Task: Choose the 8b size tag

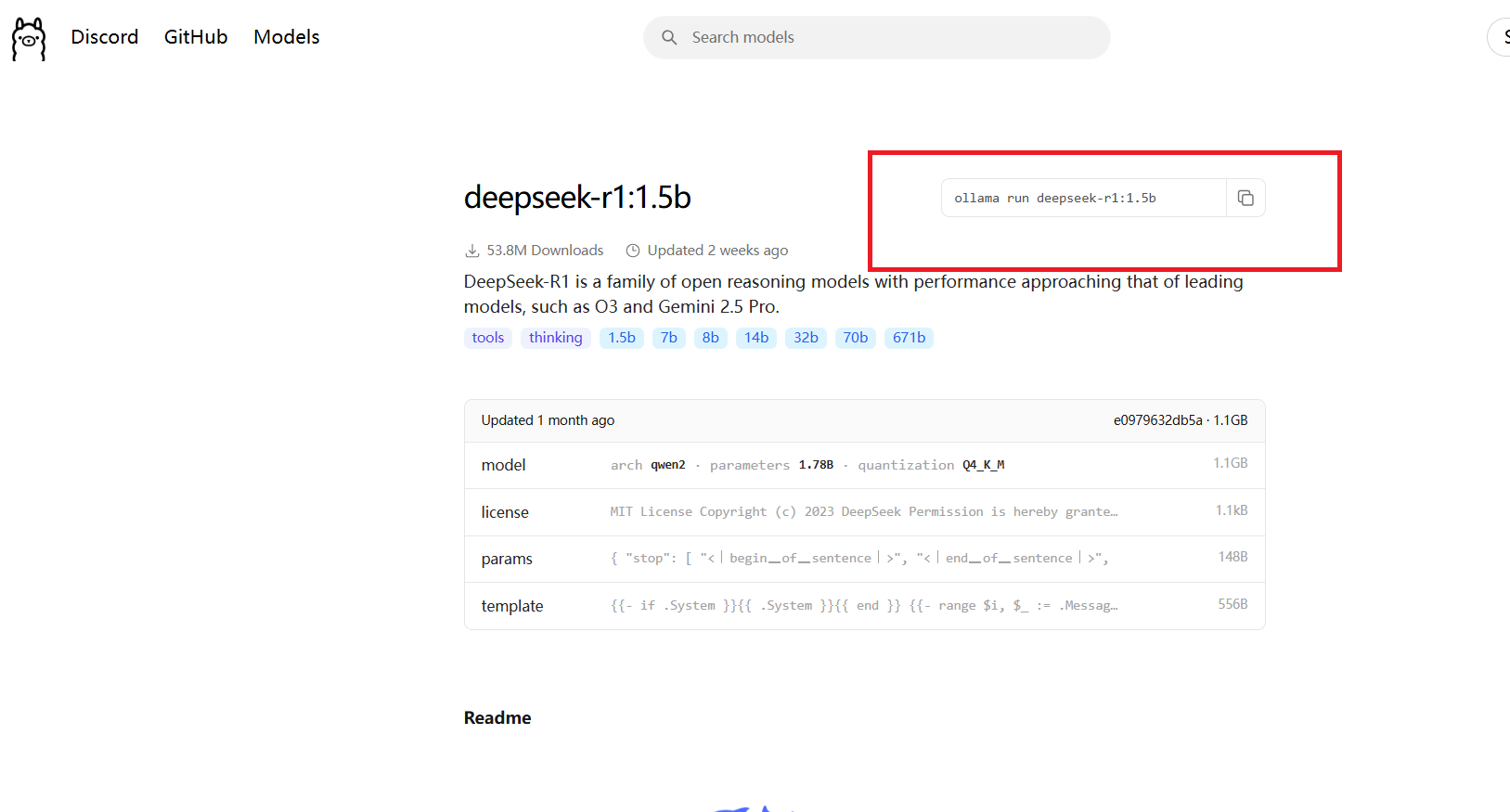Action: click(x=711, y=338)
